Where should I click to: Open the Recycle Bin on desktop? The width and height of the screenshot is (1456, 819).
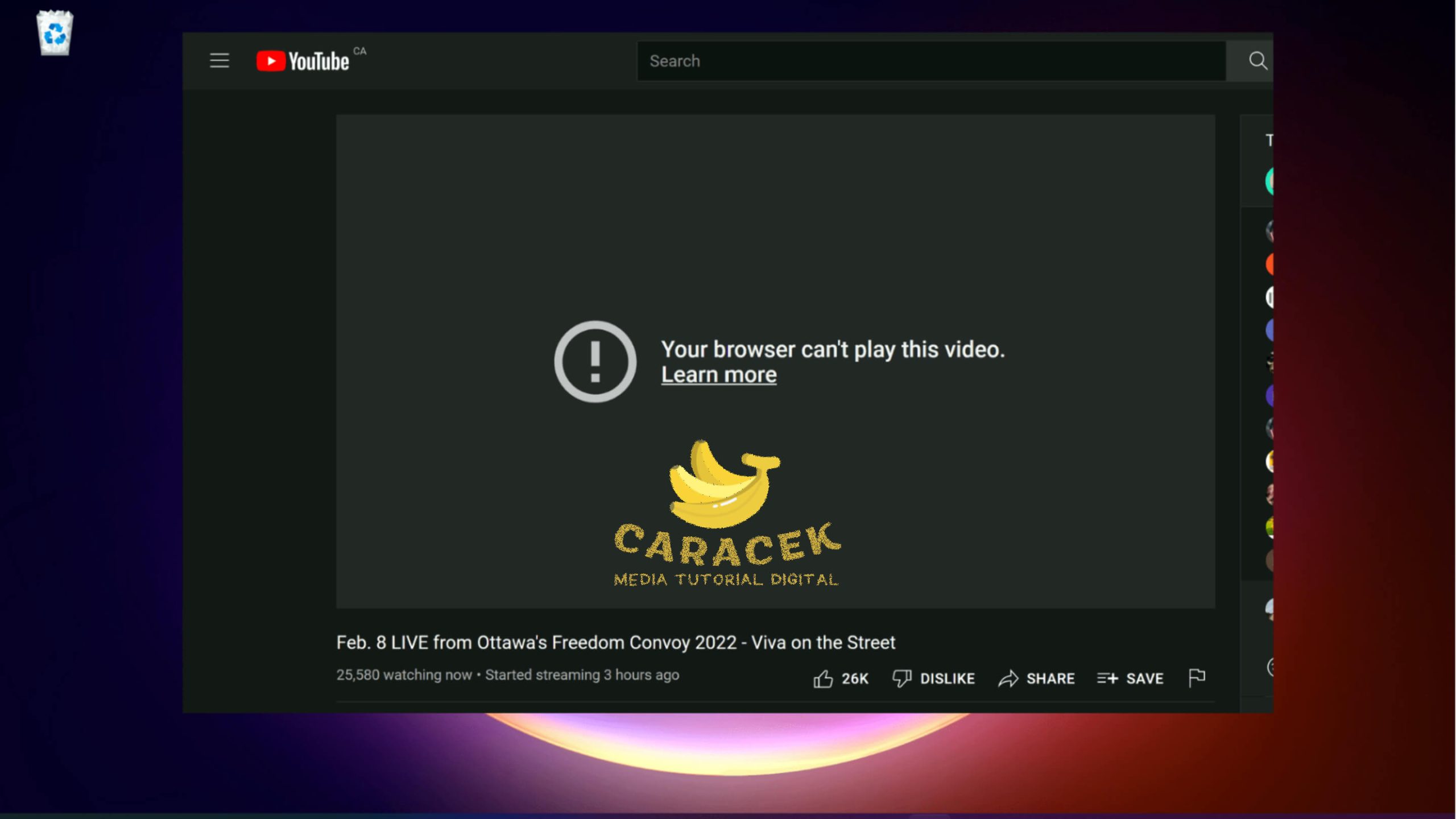point(55,33)
